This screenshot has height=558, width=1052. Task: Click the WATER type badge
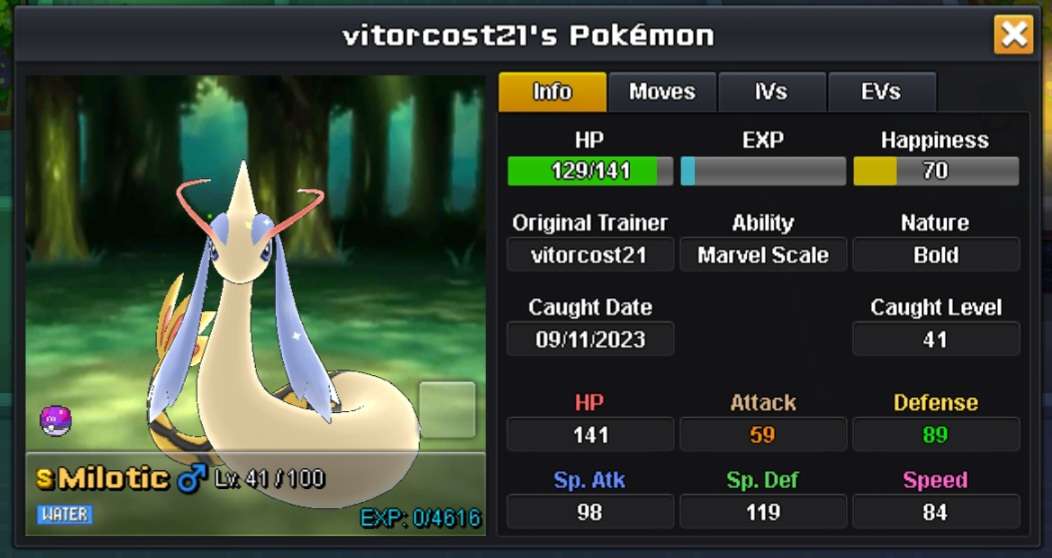[x=65, y=514]
